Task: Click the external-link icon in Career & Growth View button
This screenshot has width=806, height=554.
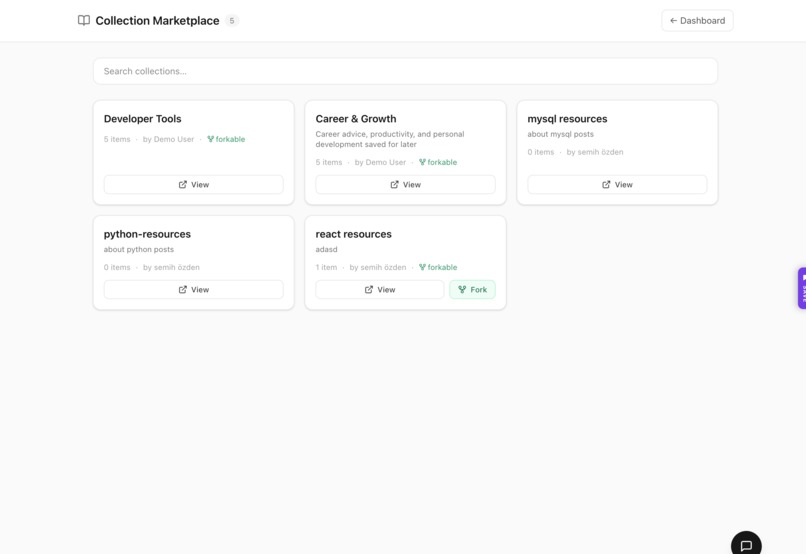Action: pyautogui.click(x=394, y=184)
